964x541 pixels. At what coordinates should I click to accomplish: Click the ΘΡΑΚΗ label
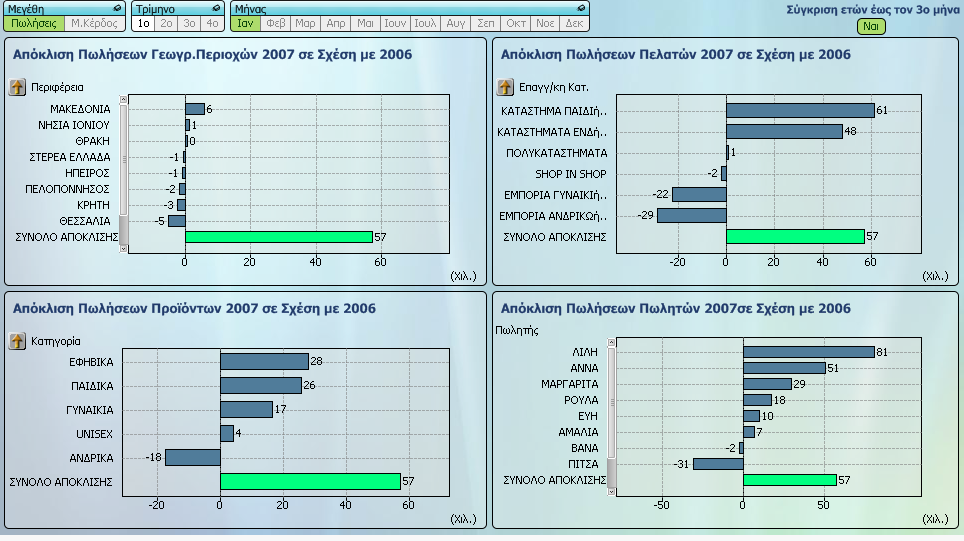click(x=92, y=141)
